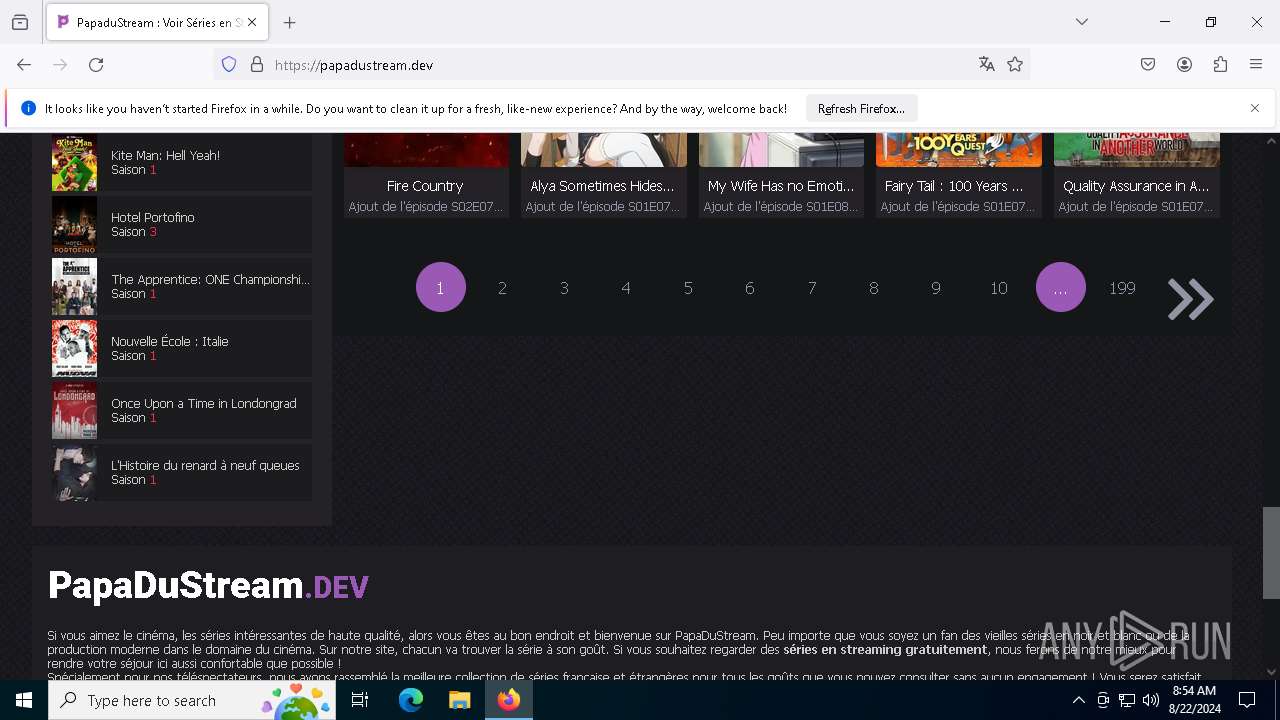Open Once Upon a Time in Londongrad
The image size is (1280, 720).
[x=204, y=403]
